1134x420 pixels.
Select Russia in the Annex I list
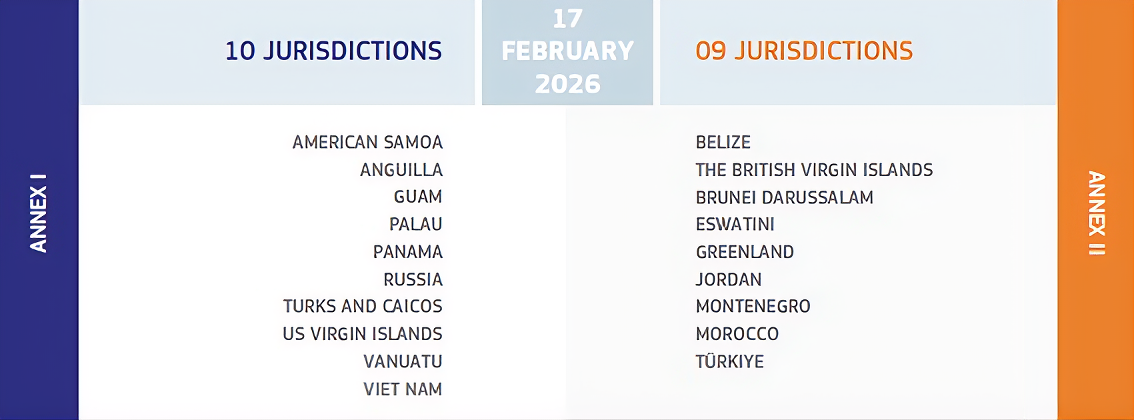pos(413,279)
